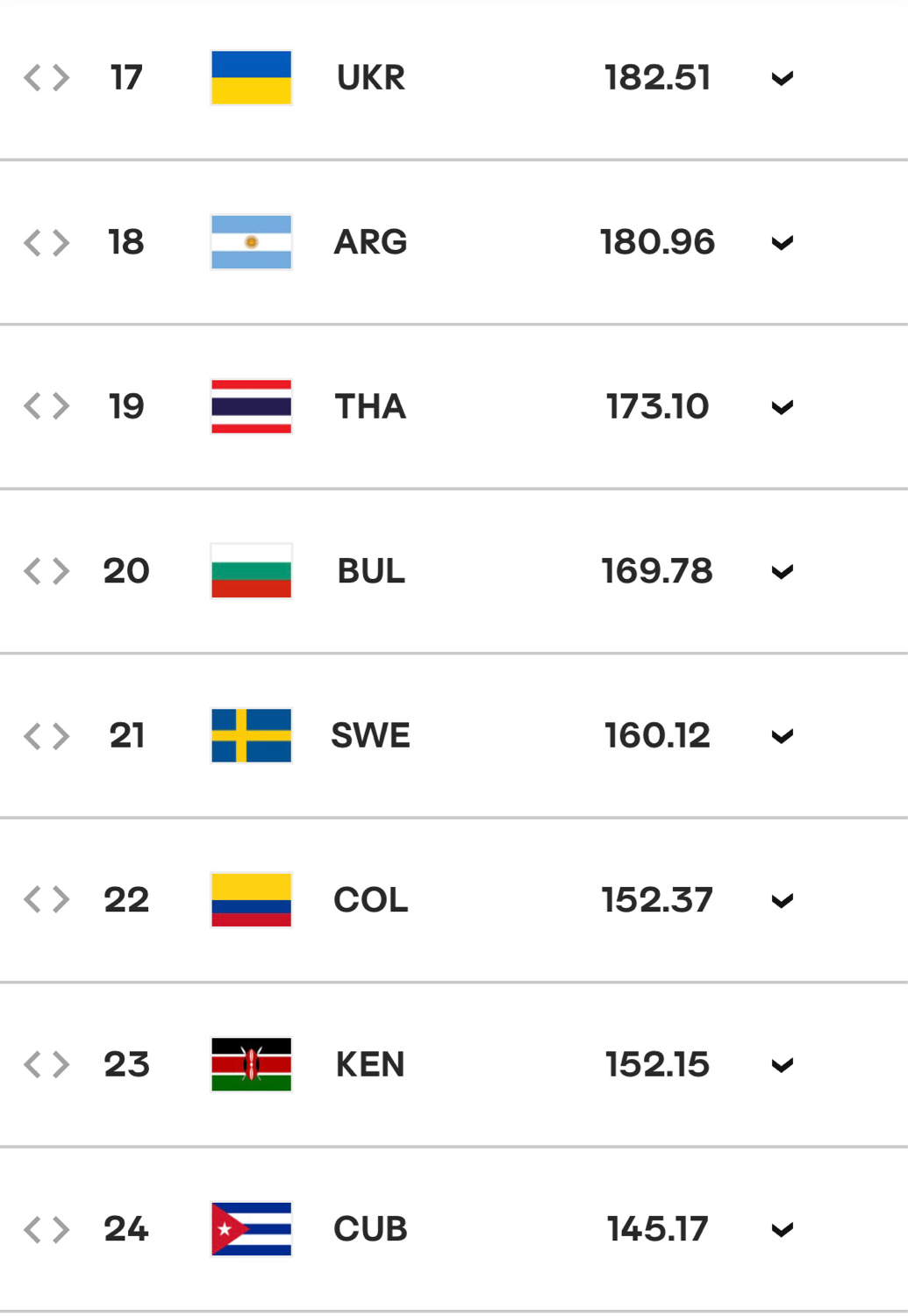
Task: Click the Sweden flag icon
Action: point(251,735)
